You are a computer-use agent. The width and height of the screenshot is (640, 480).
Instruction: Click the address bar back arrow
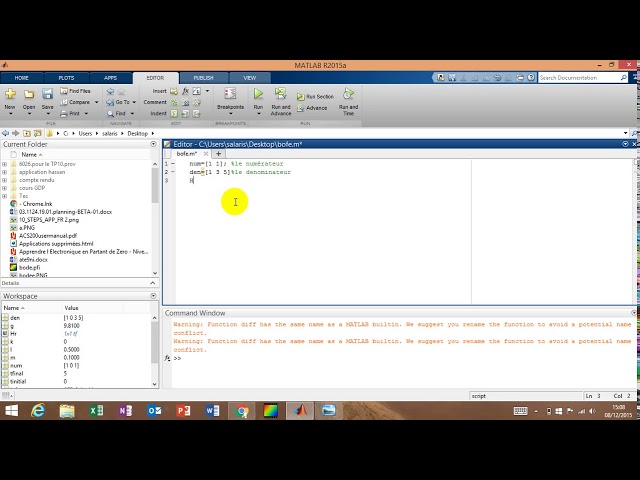(5, 133)
